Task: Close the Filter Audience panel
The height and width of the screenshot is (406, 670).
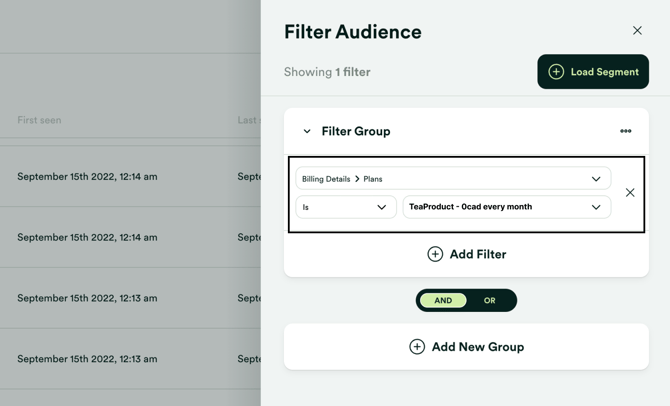Action: tap(637, 30)
